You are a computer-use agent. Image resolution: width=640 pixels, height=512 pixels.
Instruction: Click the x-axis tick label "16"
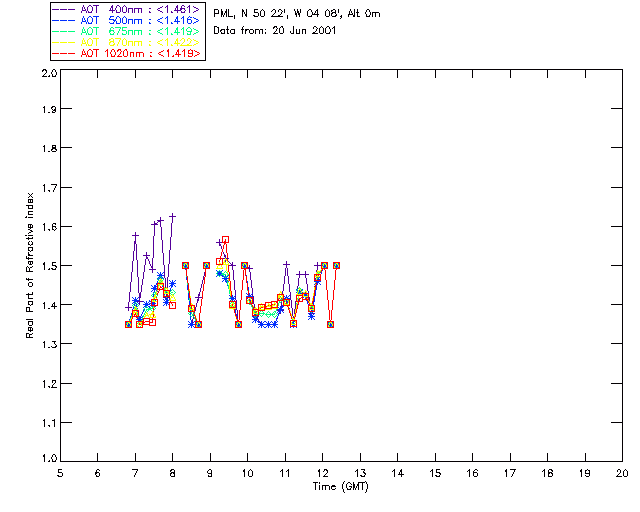click(x=472, y=473)
